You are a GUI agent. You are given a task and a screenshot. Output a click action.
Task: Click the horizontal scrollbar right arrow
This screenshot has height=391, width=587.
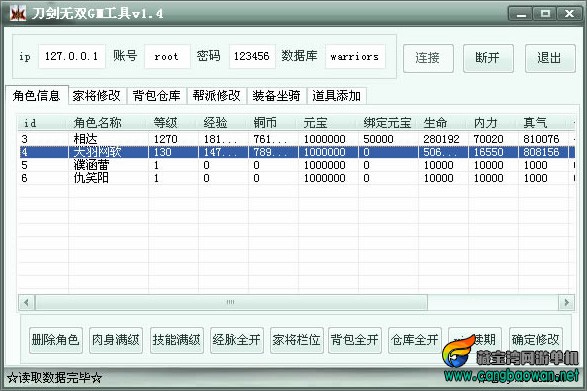coord(566,302)
